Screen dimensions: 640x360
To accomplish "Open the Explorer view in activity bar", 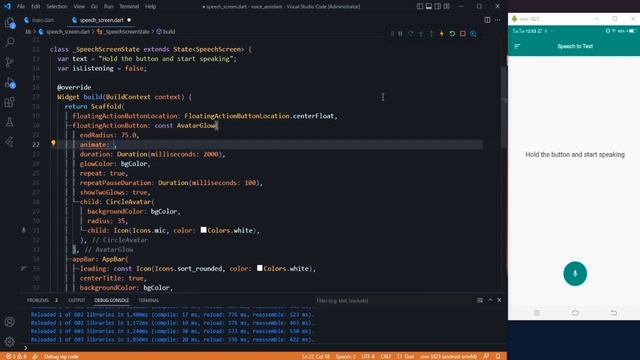I will [9, 23].
